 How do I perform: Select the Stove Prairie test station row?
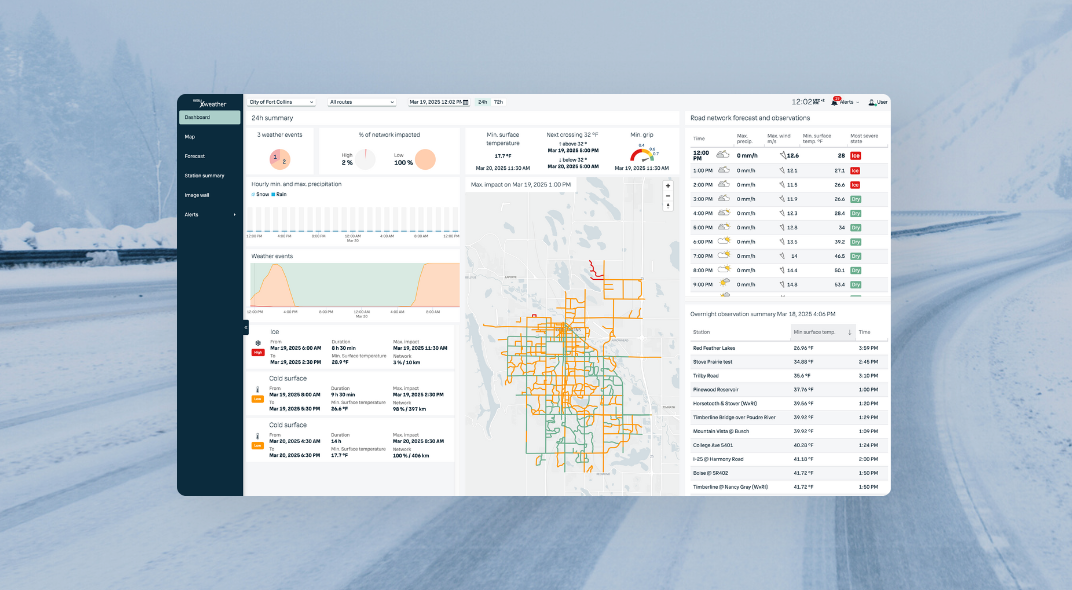pos(788,362)
